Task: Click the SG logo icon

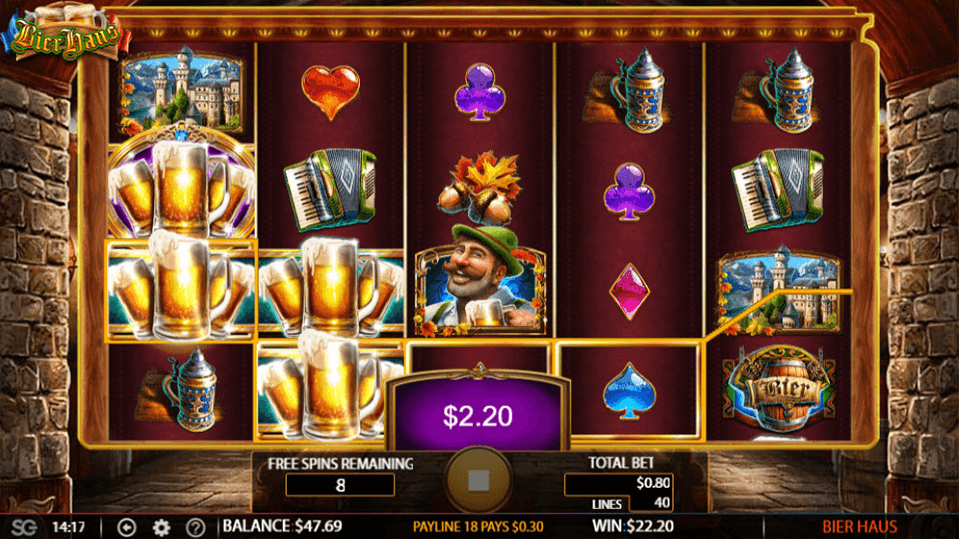Action: point(23,527)
